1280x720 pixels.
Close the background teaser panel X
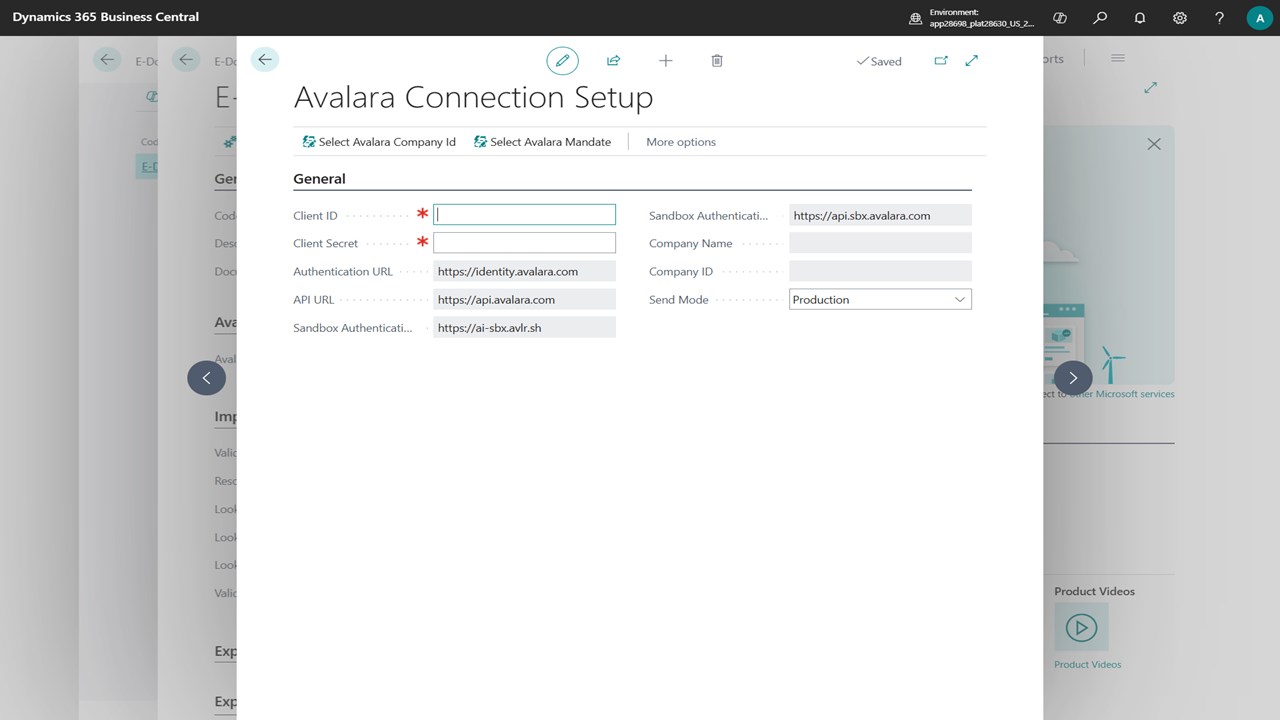[1154, 144]
